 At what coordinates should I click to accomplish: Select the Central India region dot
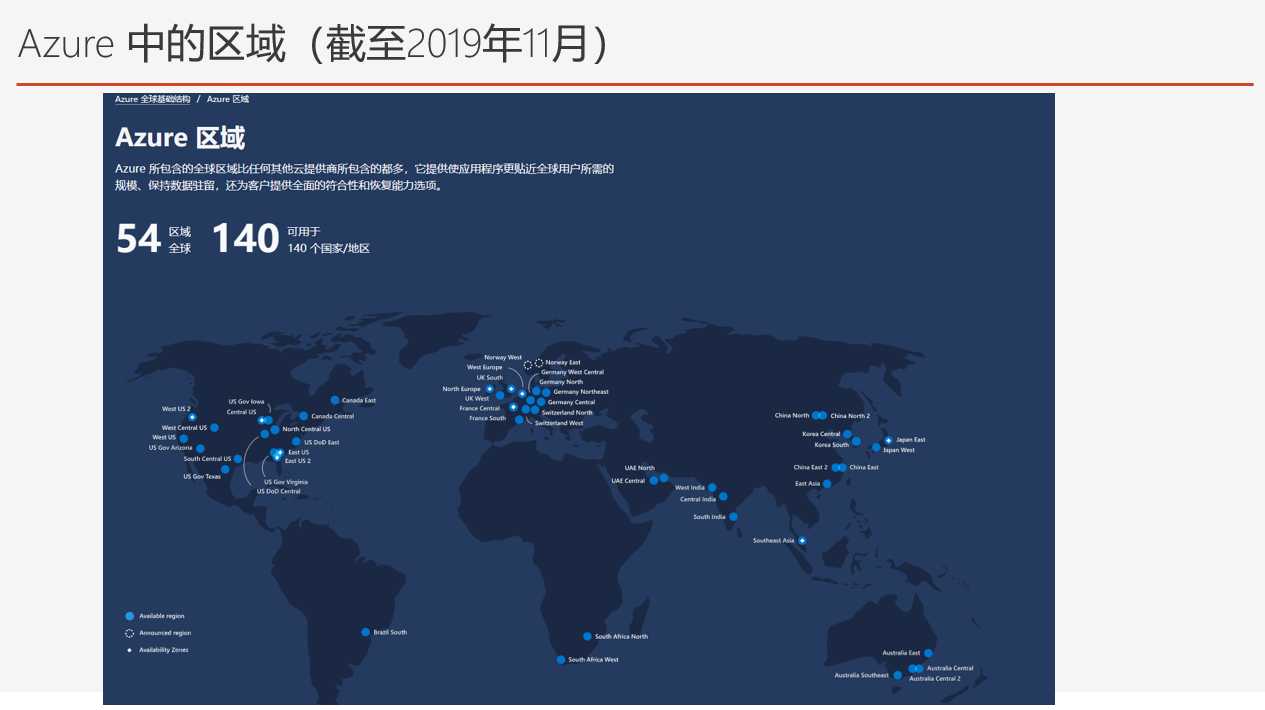723,496
